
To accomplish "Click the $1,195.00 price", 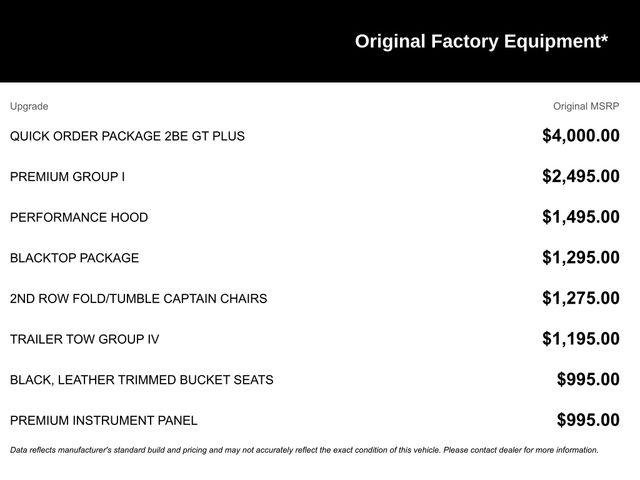I will click(580, 339).
